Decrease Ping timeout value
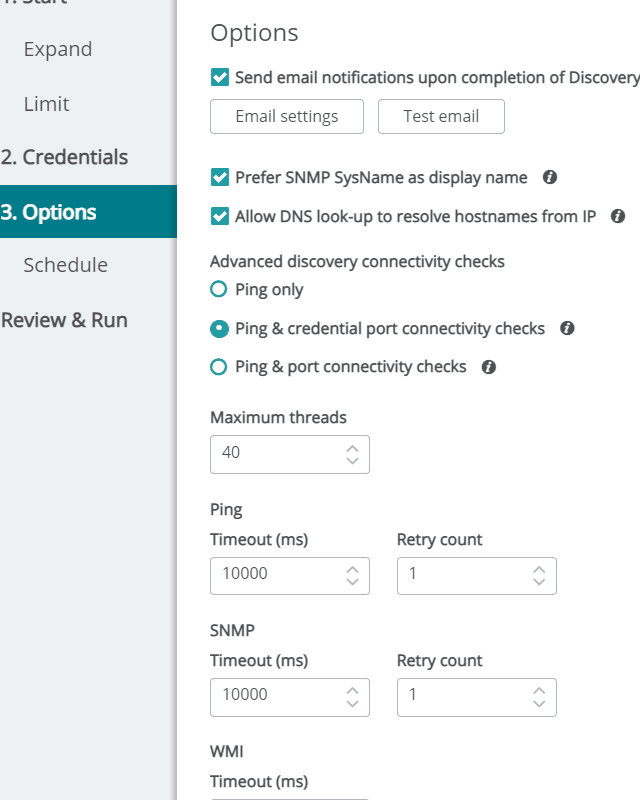640x800 pixels. coord(353,582)
